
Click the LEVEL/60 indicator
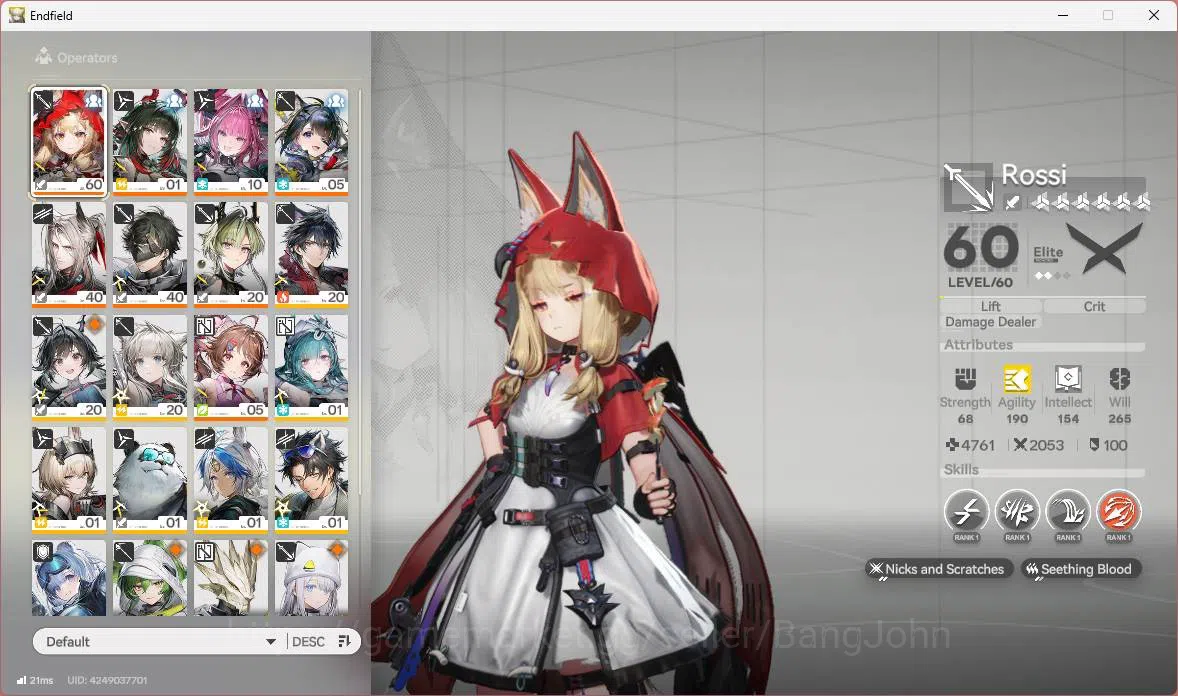tap(980, 283)
